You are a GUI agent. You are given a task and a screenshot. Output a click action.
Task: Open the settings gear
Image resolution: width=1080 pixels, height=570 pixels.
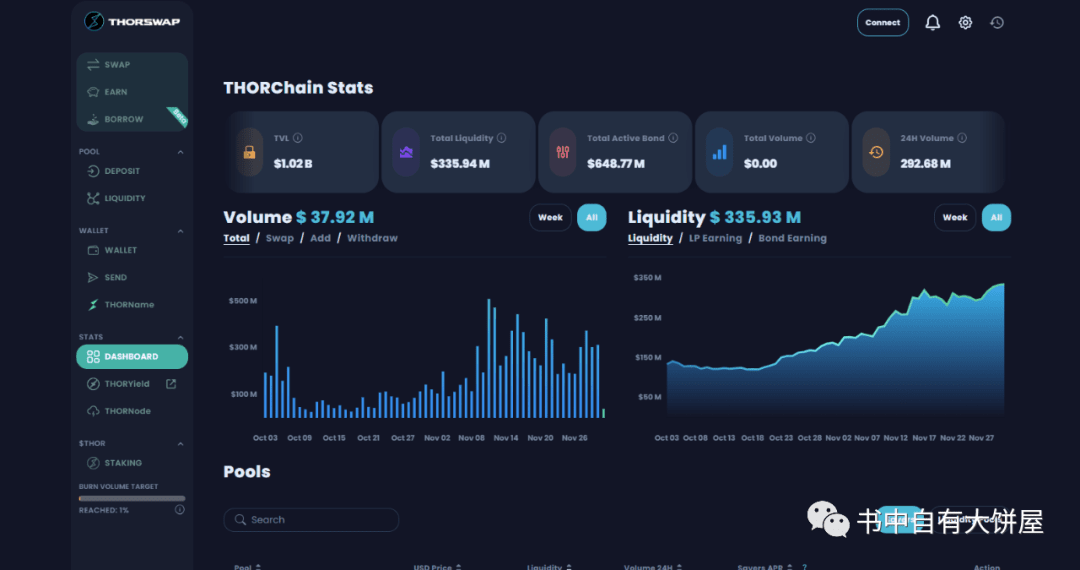click(965, 23)
